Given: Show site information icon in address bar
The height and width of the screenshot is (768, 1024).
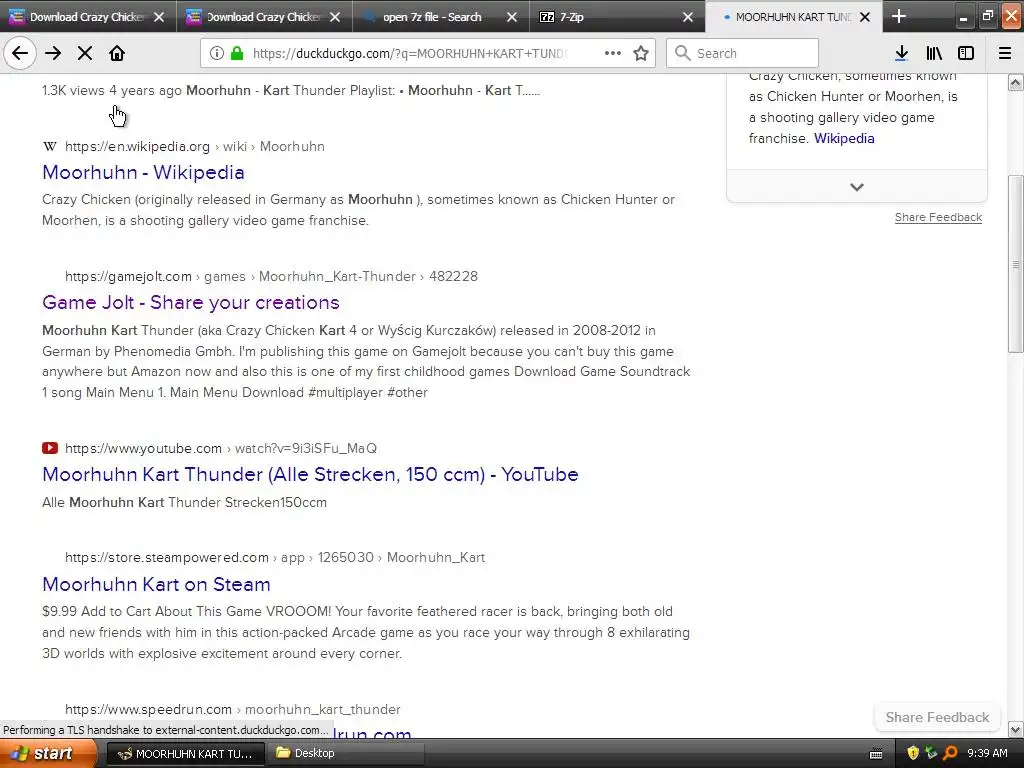Looking at the screenshot, I should [x=217, y=53].
